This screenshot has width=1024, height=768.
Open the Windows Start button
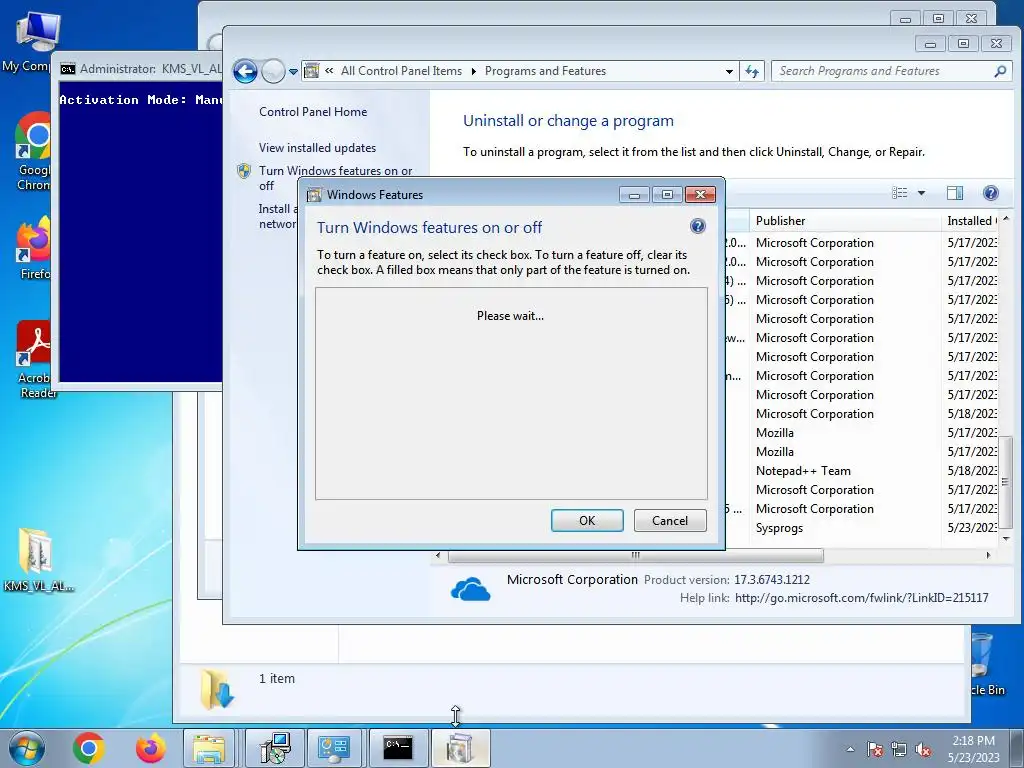coord(27,748)
